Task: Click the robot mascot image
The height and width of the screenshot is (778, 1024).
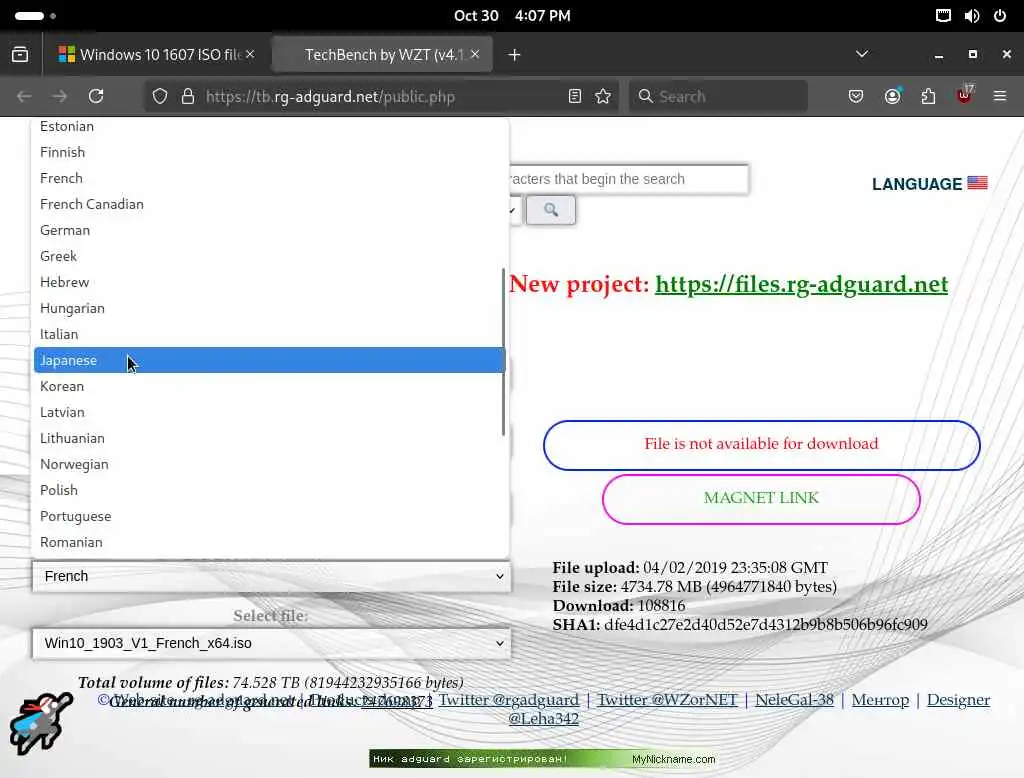Action: point(40,723)
